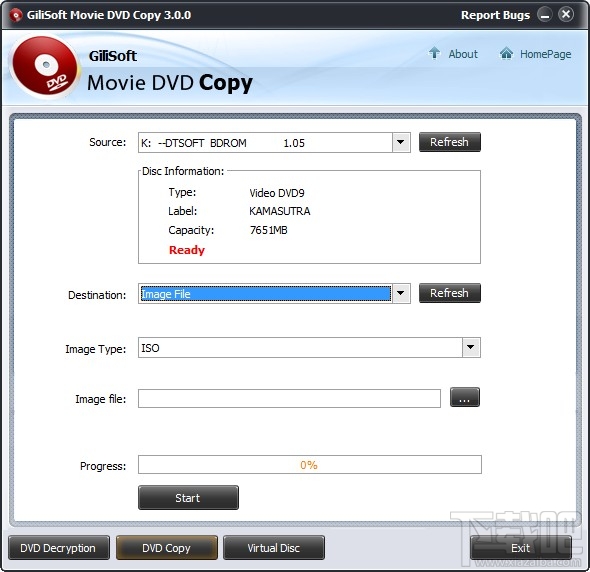This screenshot has height=572, width=590.
Task: Browse for image file with ... button
Action: tap(465, 397)
